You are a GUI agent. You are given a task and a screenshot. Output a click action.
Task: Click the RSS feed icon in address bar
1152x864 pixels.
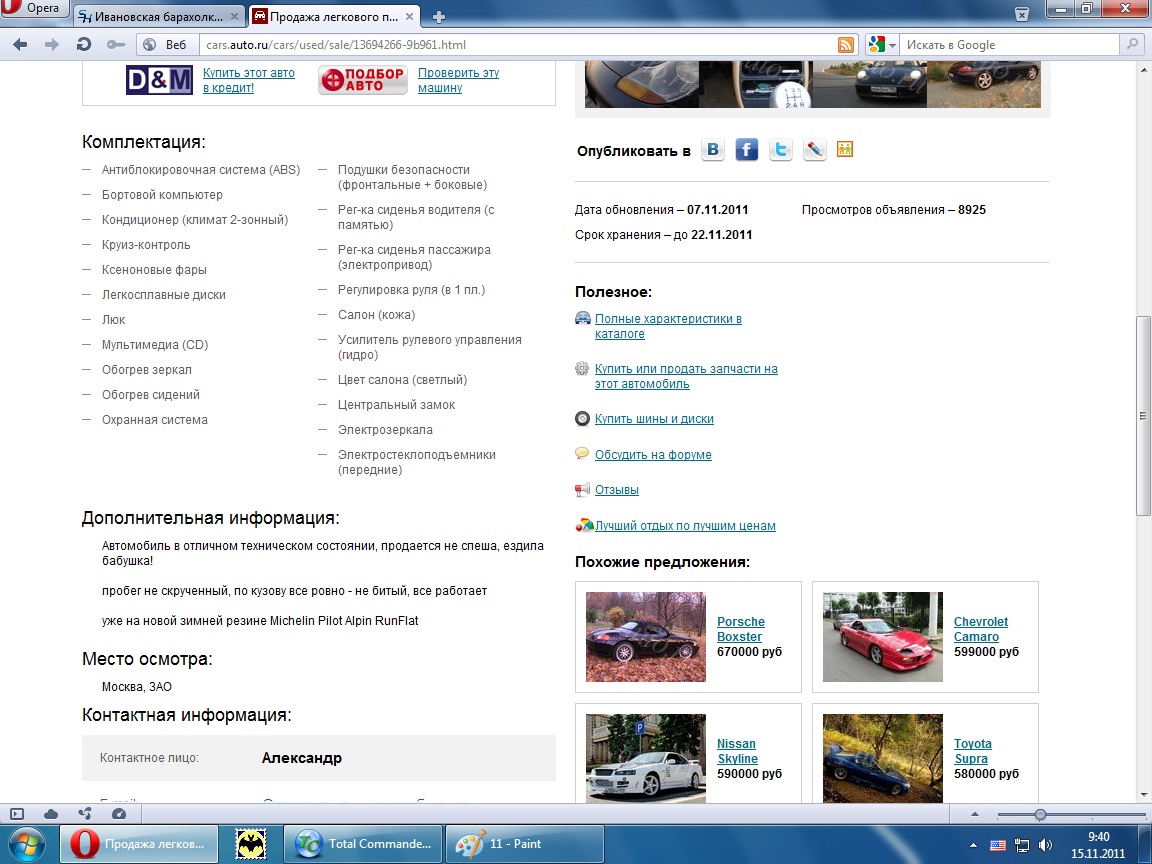846,45
